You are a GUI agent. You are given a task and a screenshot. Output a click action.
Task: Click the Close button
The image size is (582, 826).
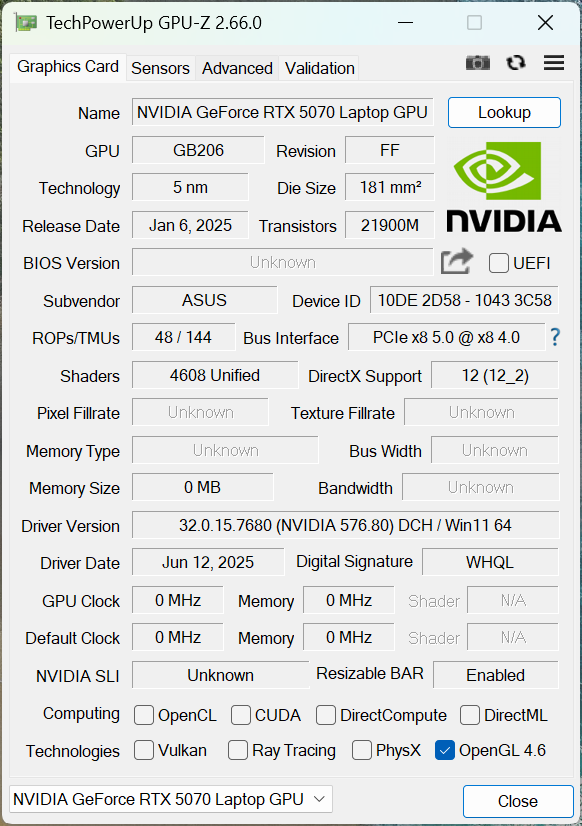(x=518, y=801)
